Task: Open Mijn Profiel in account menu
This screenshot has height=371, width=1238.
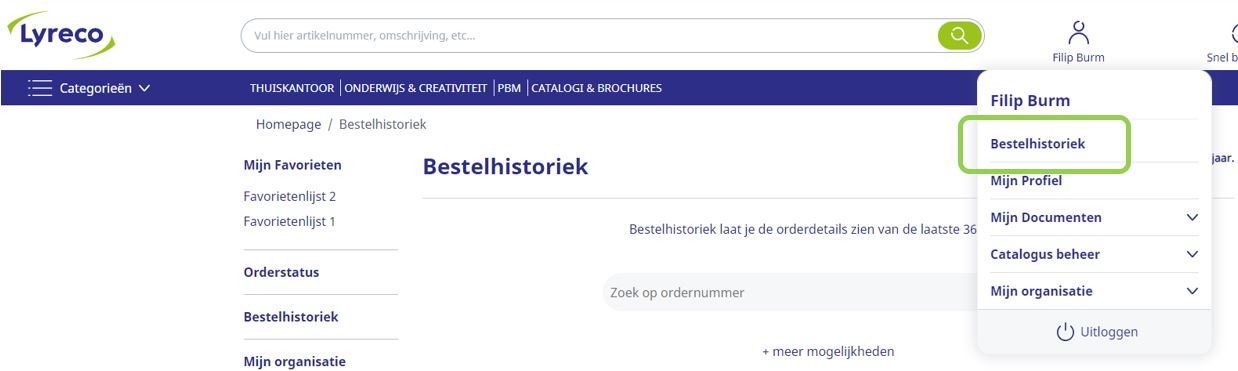Action: (x=1026, y=181)
